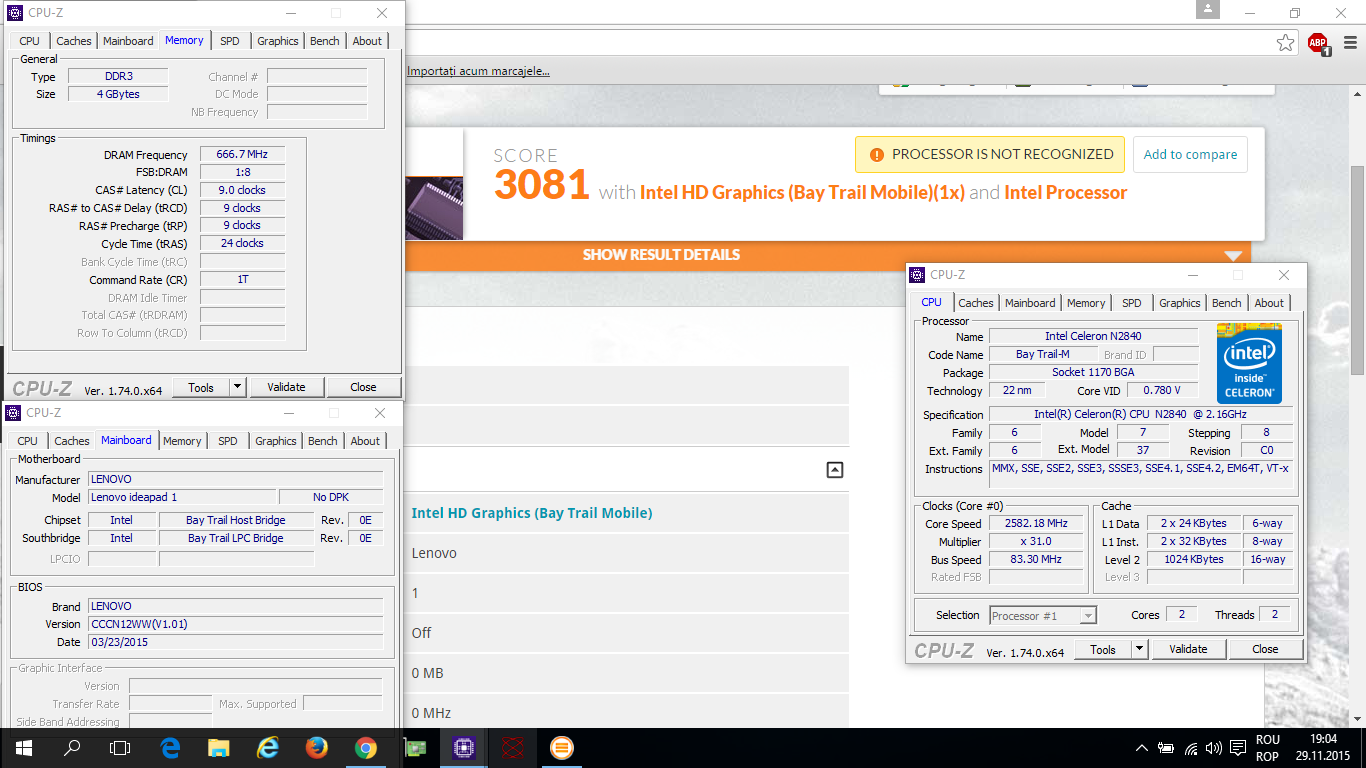Switch to Chrome in the taskbar

tap(365, 748)
